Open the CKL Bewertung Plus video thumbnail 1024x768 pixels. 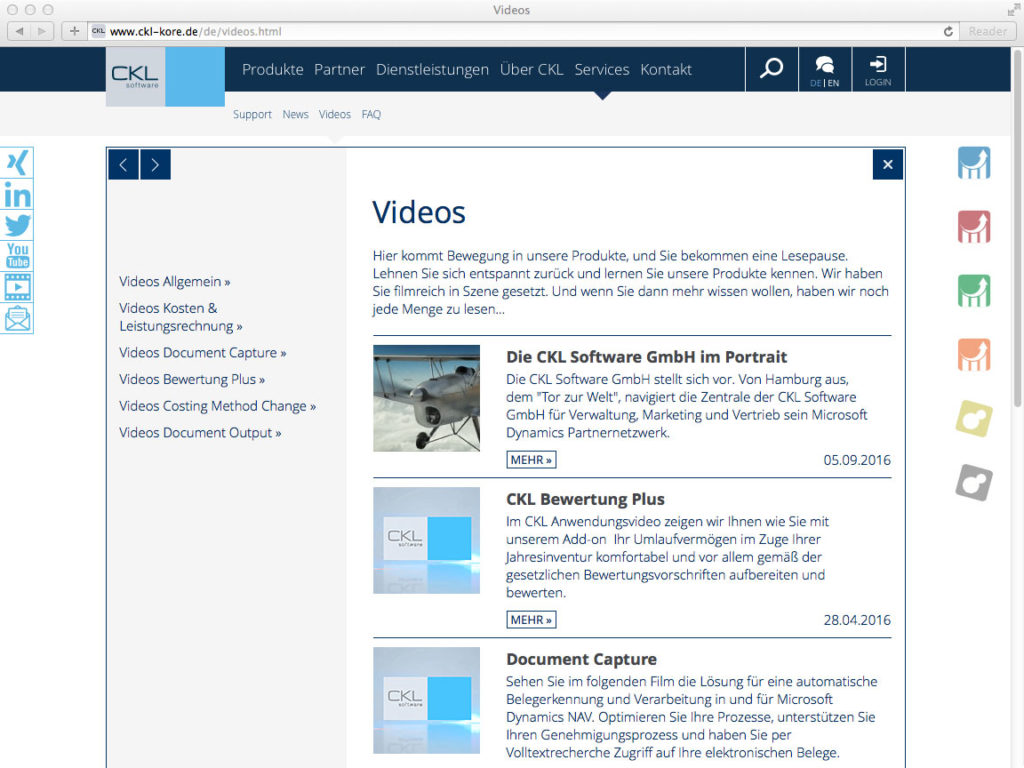(x=426, y=541)
